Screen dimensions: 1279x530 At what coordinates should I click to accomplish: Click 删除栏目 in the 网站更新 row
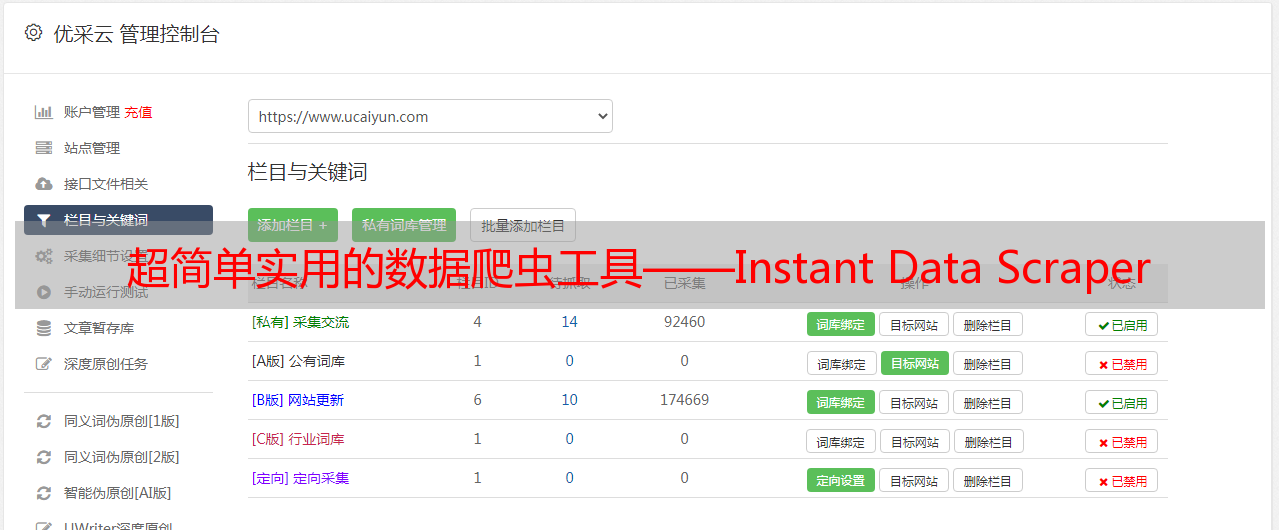click(988, 402)
